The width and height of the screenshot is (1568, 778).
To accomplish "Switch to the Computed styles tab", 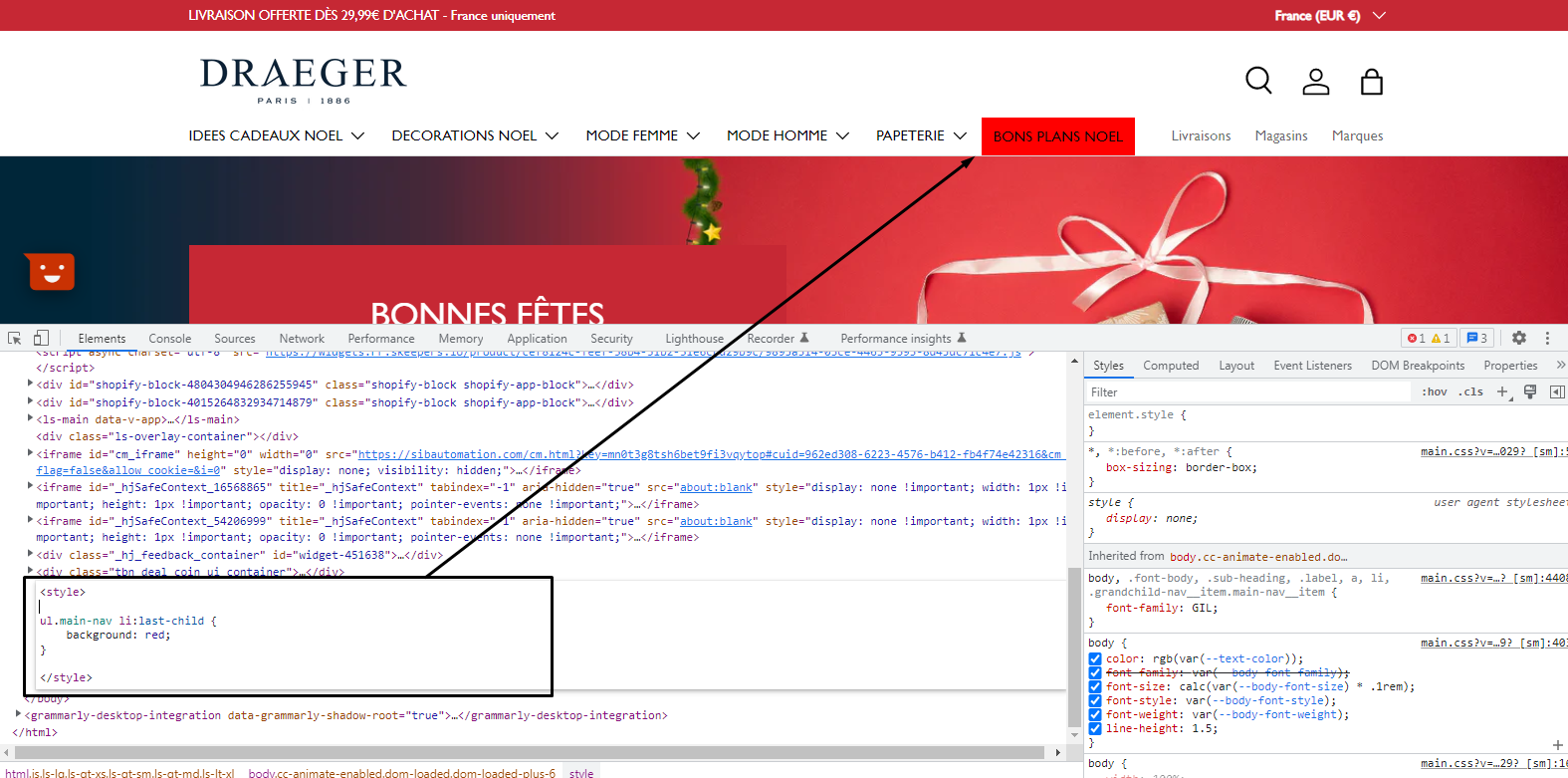I will 1171,366.
